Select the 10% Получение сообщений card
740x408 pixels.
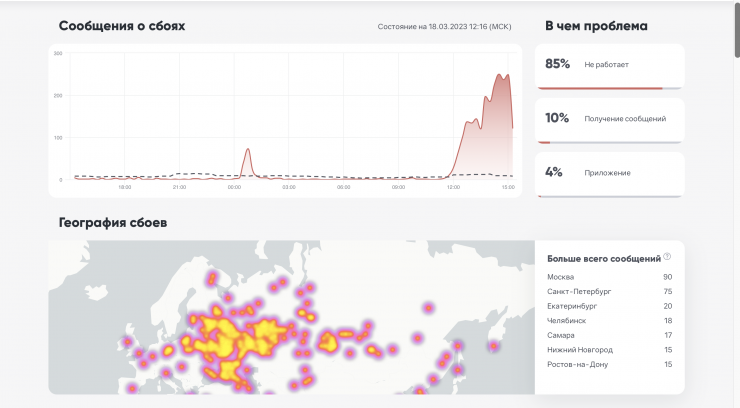coord(610,118)
